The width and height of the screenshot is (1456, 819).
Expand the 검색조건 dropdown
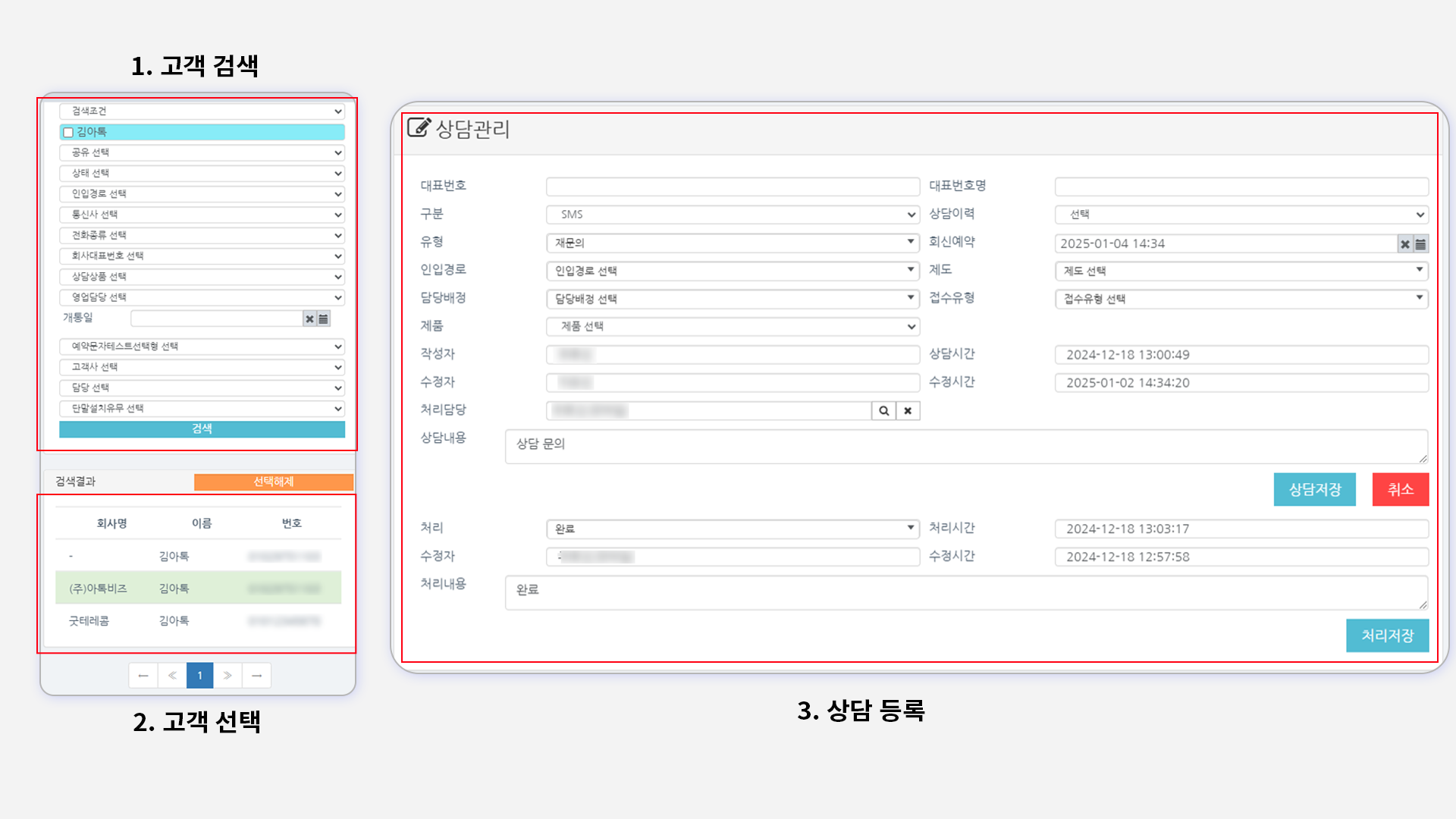[202, 111]
